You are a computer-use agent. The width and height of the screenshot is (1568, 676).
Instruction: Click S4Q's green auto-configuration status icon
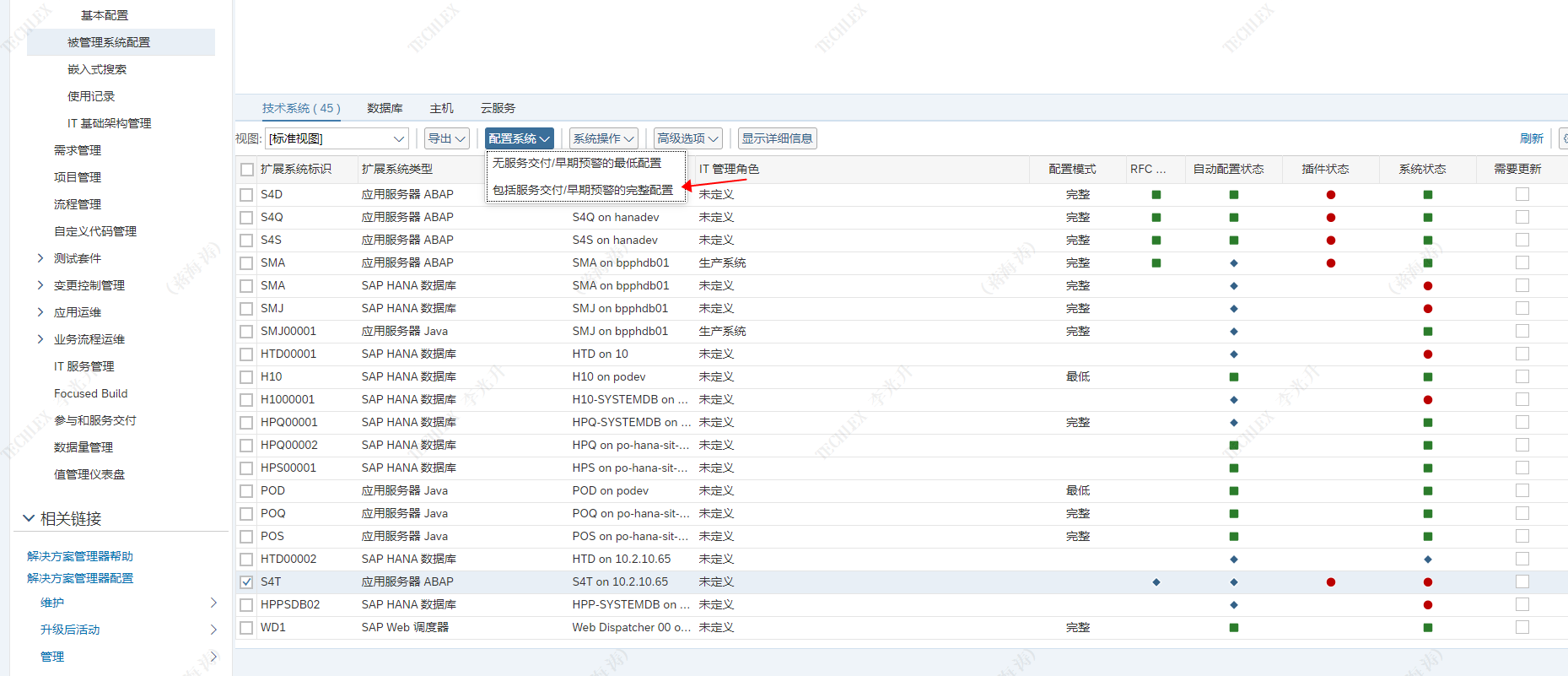pos(1234,218)
